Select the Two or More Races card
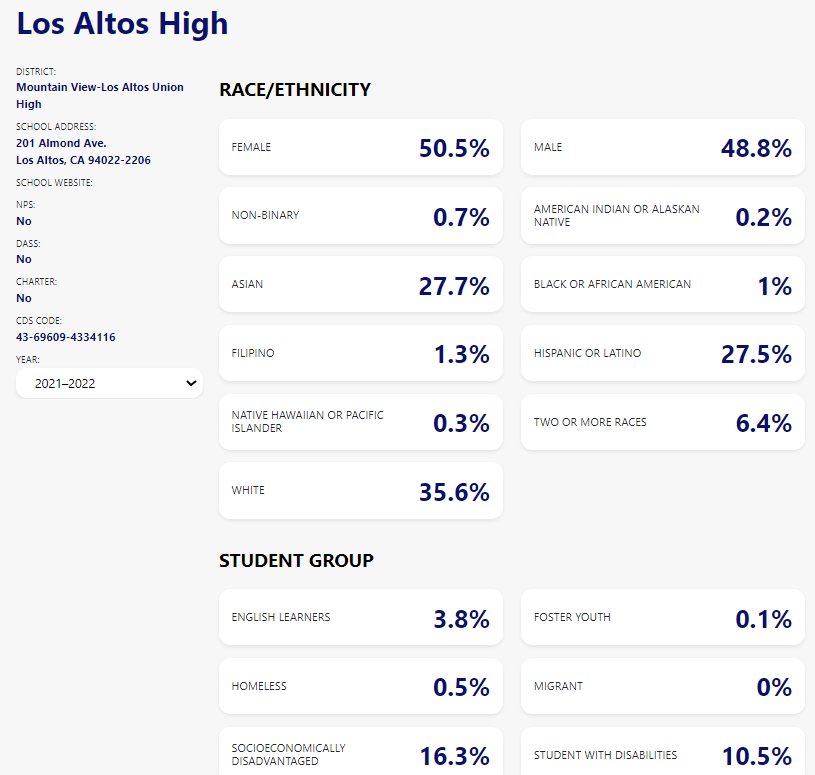The height and width of the screenshot is (775, 815). (662, 422)
